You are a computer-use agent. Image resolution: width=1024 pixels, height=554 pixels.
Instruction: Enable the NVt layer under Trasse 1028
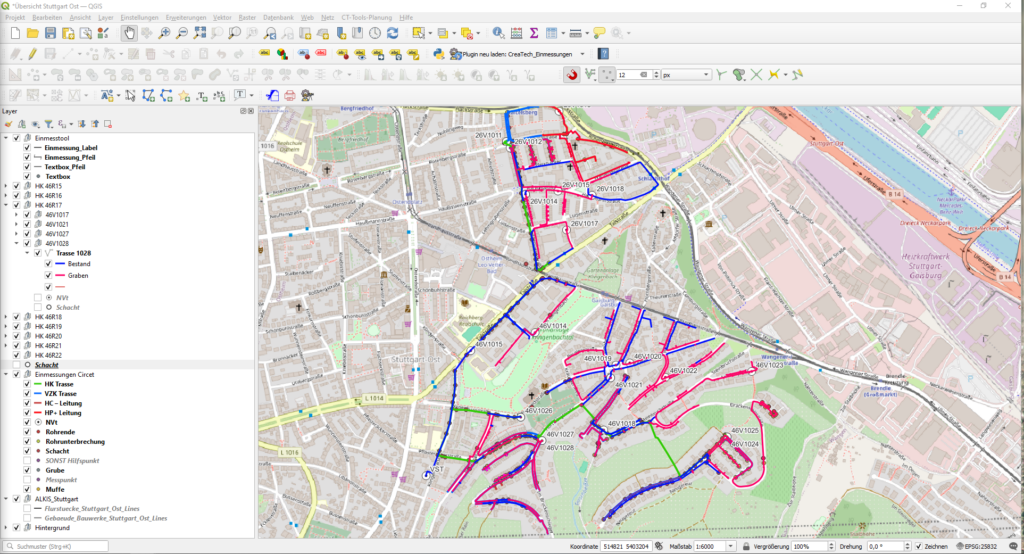(x=38, y=298)
